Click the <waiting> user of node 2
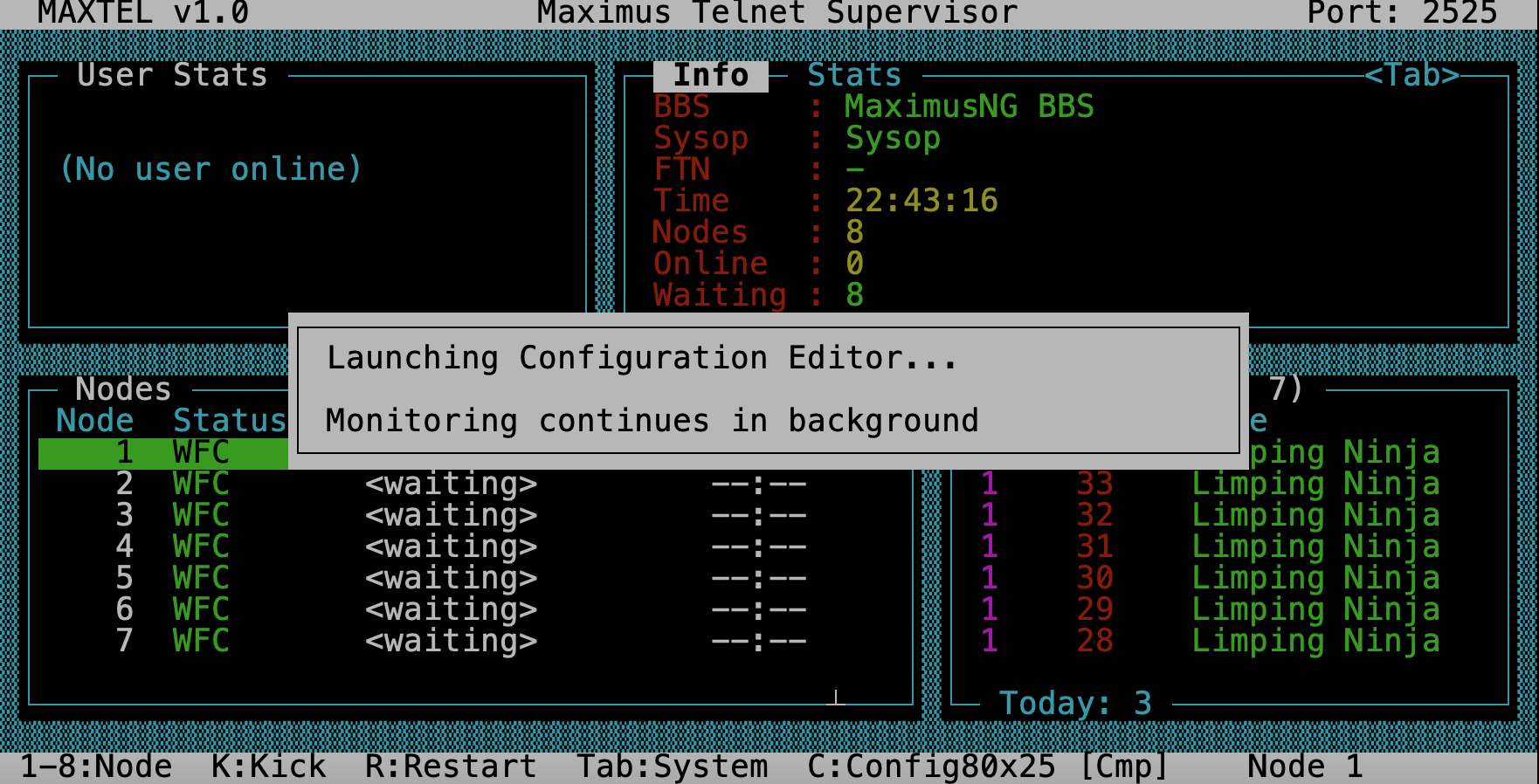 pos(451,485)
